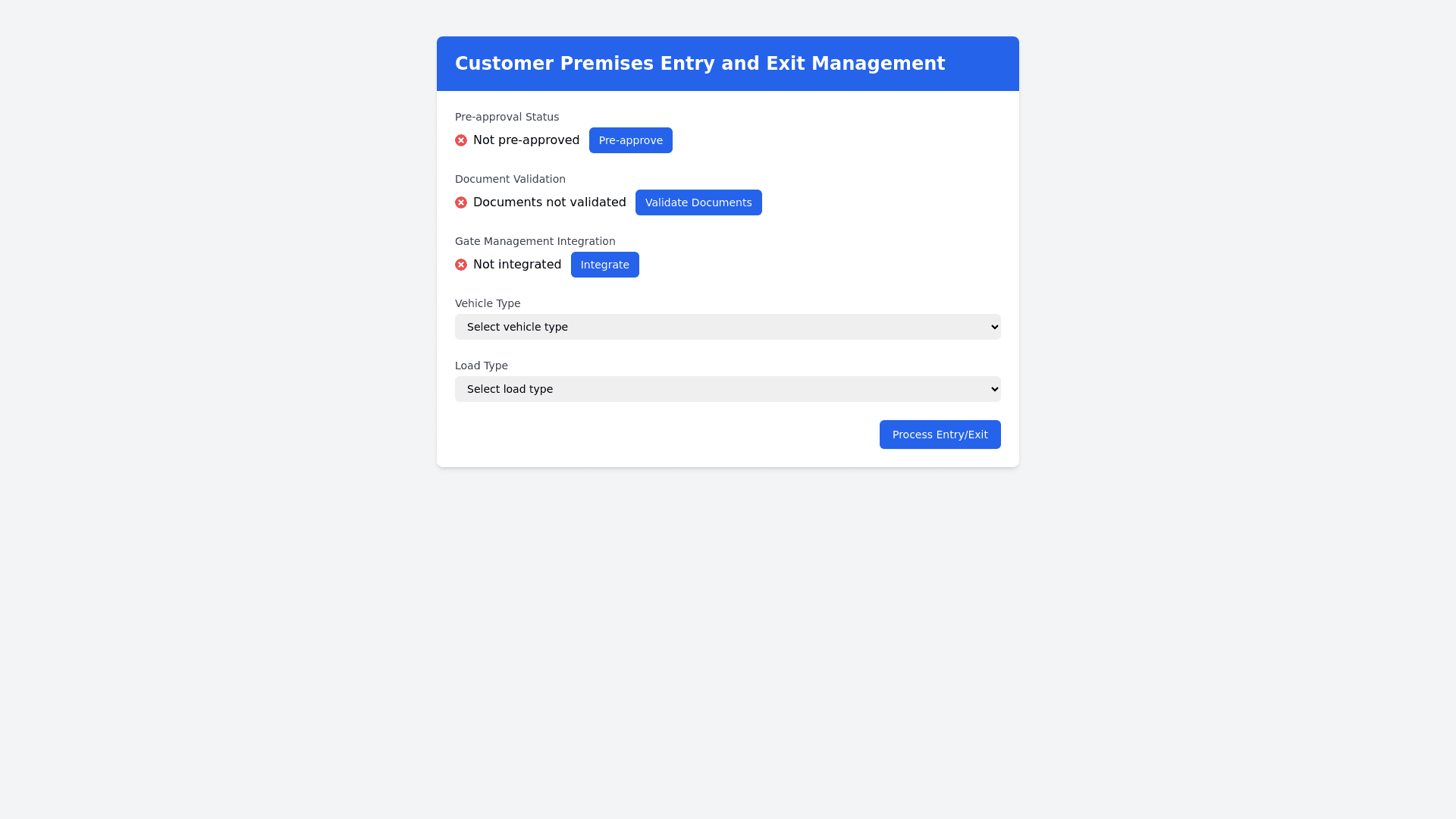Screen dimensions: 1456x819
Task: Click the Documents not validated status text
Action: [x=549, y=202]
